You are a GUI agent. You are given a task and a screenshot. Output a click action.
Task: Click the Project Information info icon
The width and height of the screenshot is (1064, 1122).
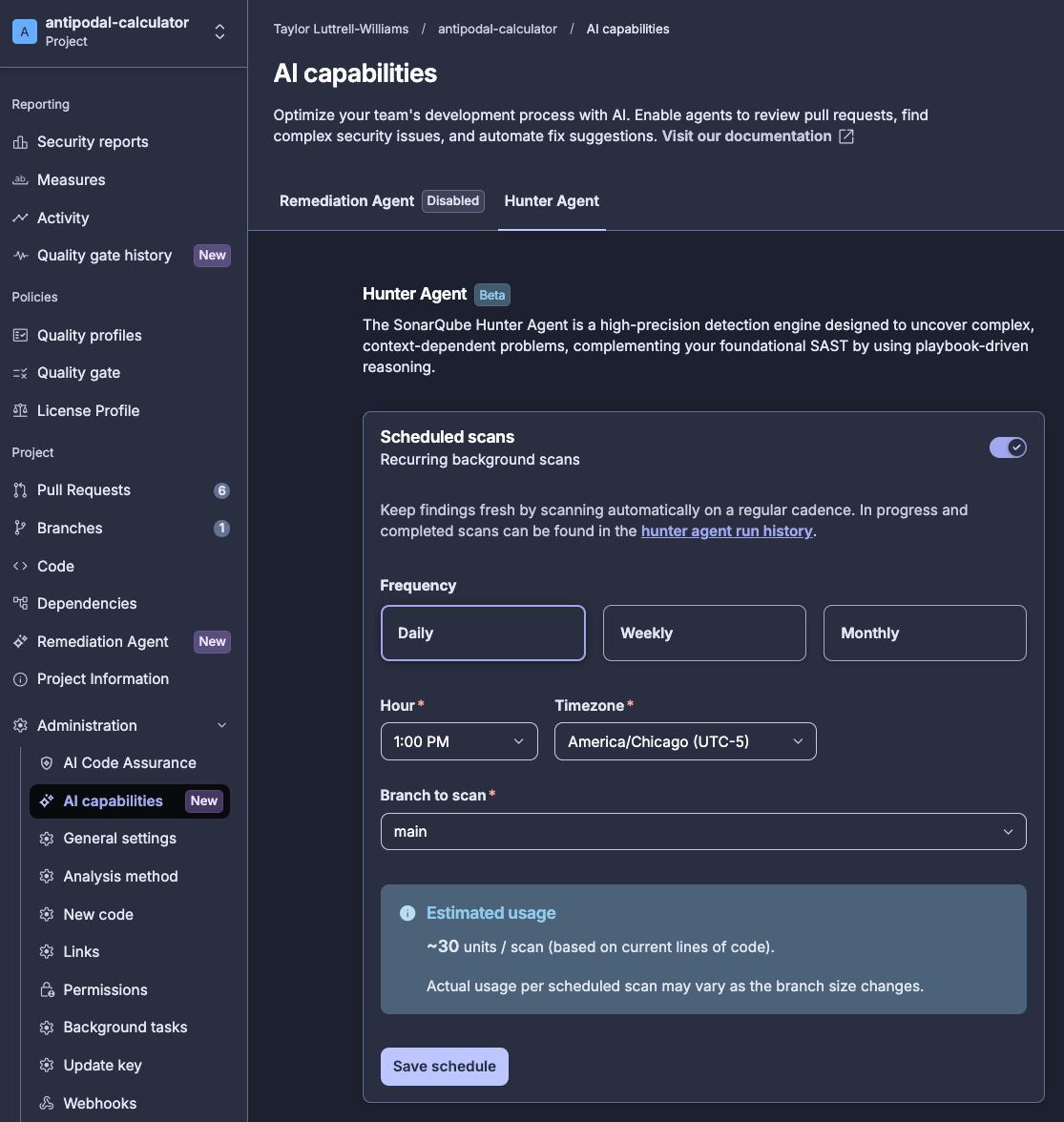(20, 679)
